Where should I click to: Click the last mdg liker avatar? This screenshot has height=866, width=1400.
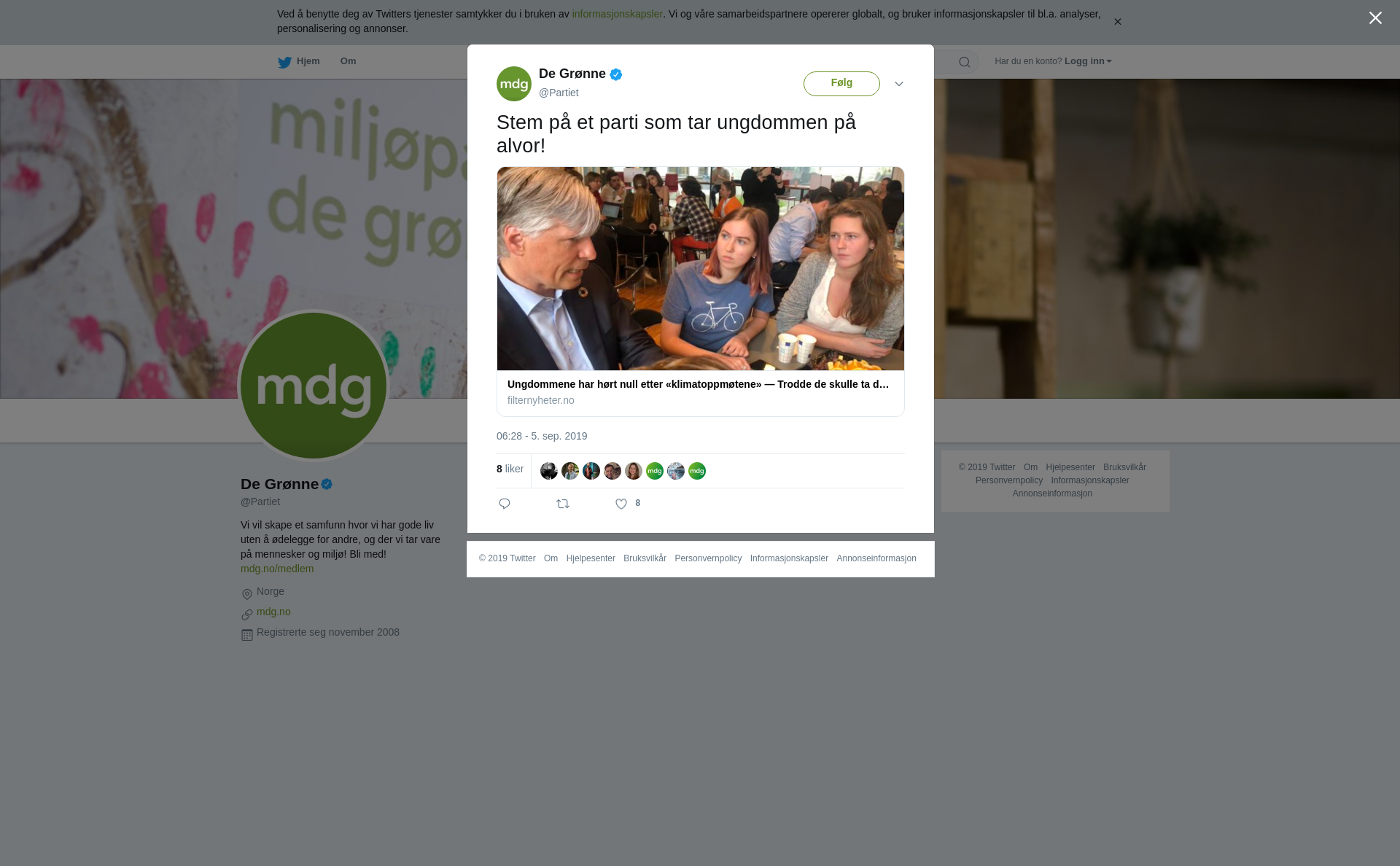(697, 471)
